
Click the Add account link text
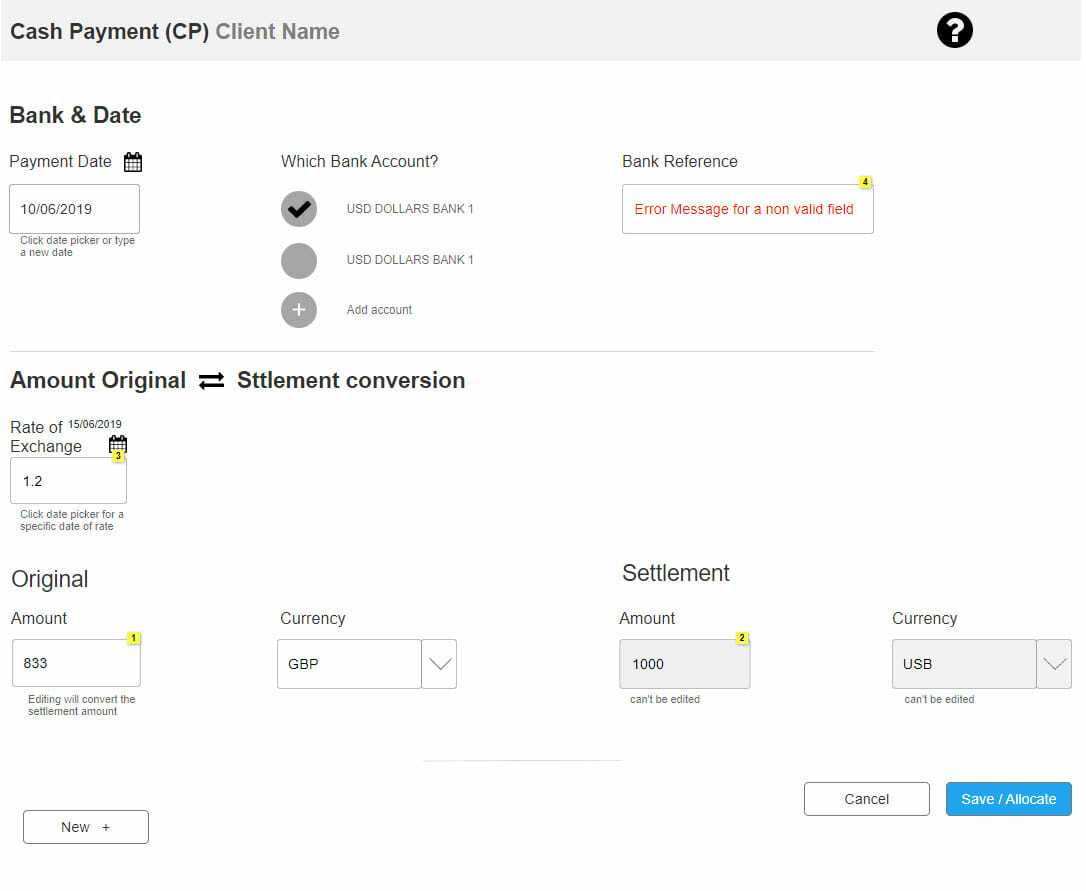pos(379,310)
